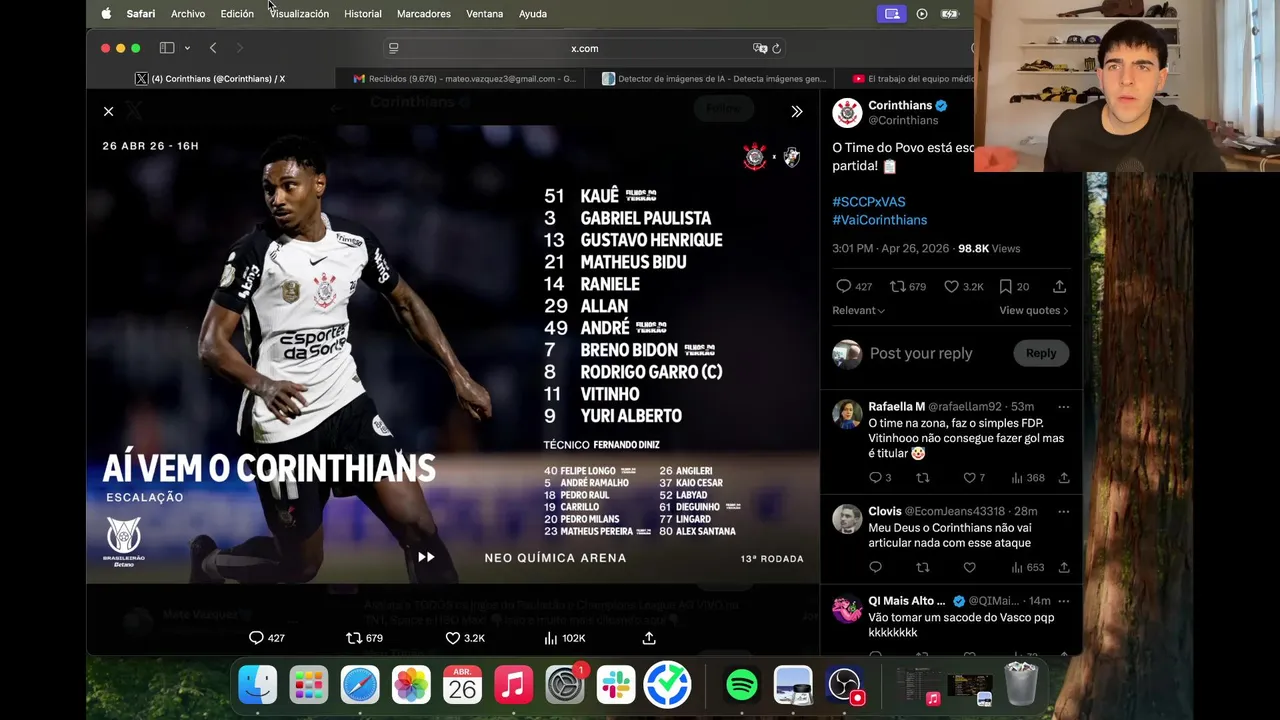The image size is (1280, 720).
Task: Open Clovis's profile name
Action: coord(884,512)
